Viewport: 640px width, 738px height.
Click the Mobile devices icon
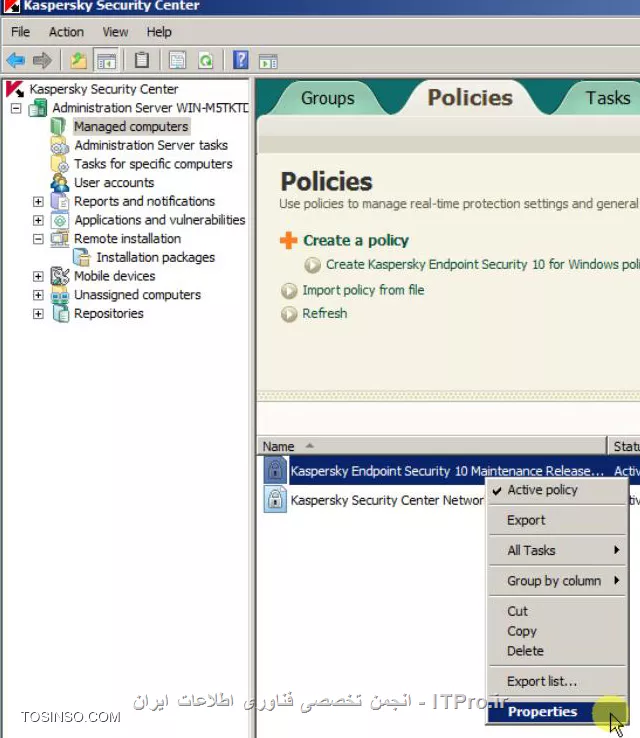click(x=59, y=276)
